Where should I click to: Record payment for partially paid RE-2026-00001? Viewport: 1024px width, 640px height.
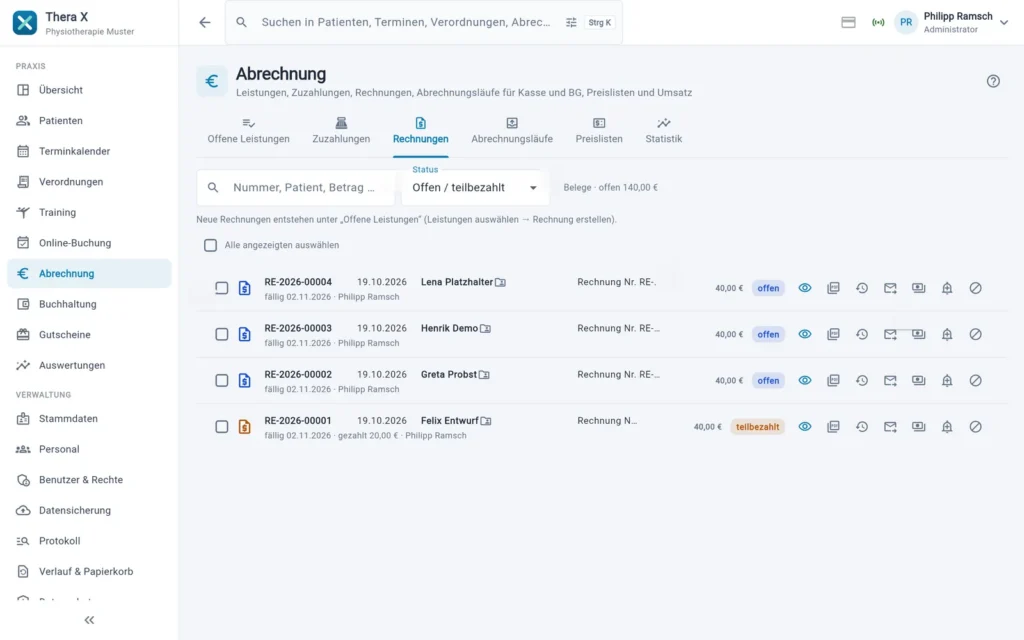click(x=919, y=426)
